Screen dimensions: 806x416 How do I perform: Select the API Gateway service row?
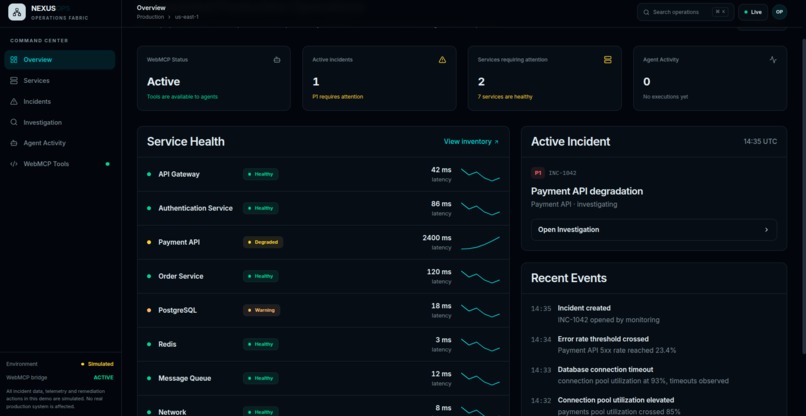[323, 174]
